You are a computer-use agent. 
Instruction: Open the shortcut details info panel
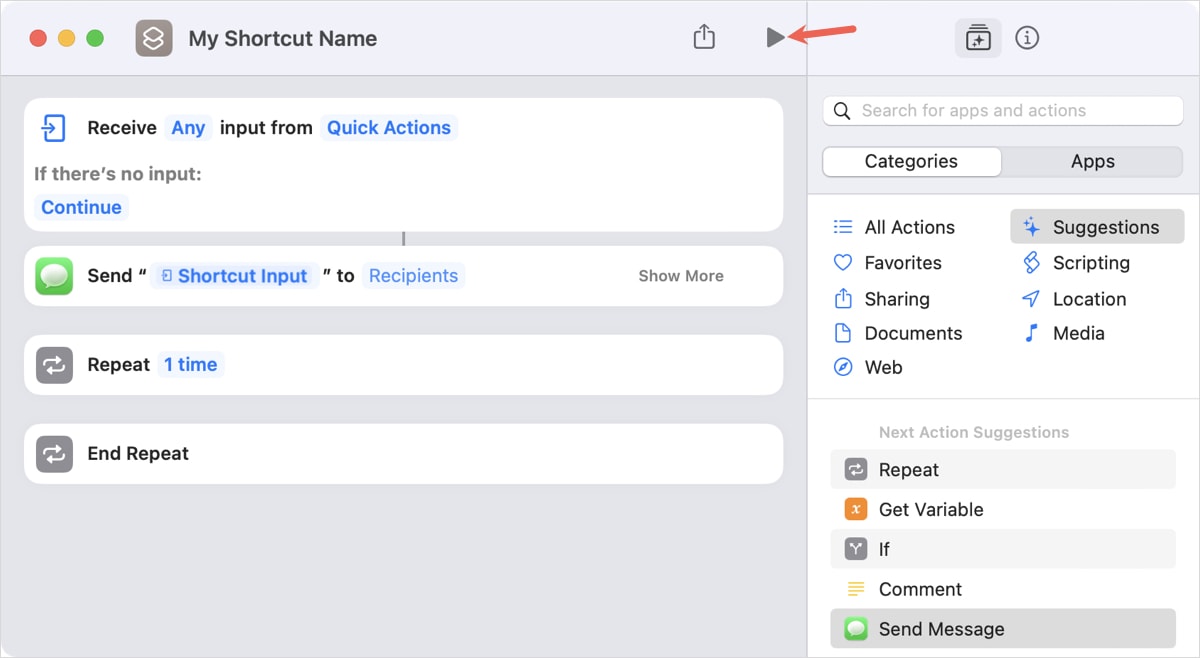pyautogui.click(x=1027, y=37)
